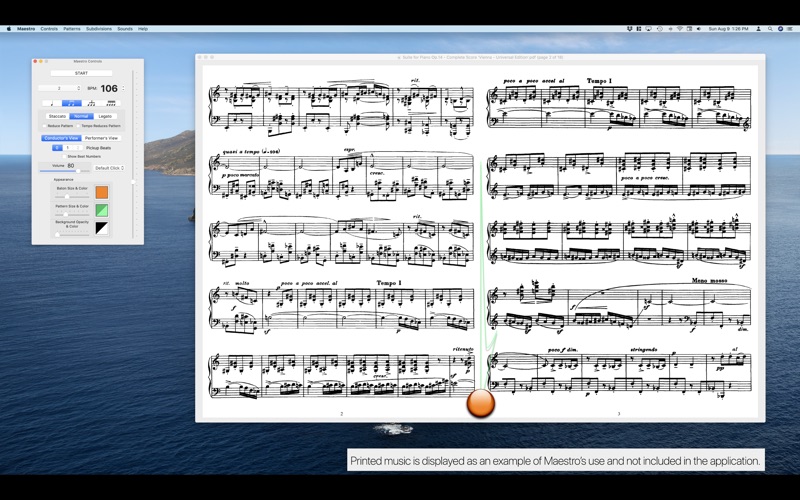Viewport: 800px width, 500px height.
Task: Open the Sounds menu
Action: pos(125,29)
